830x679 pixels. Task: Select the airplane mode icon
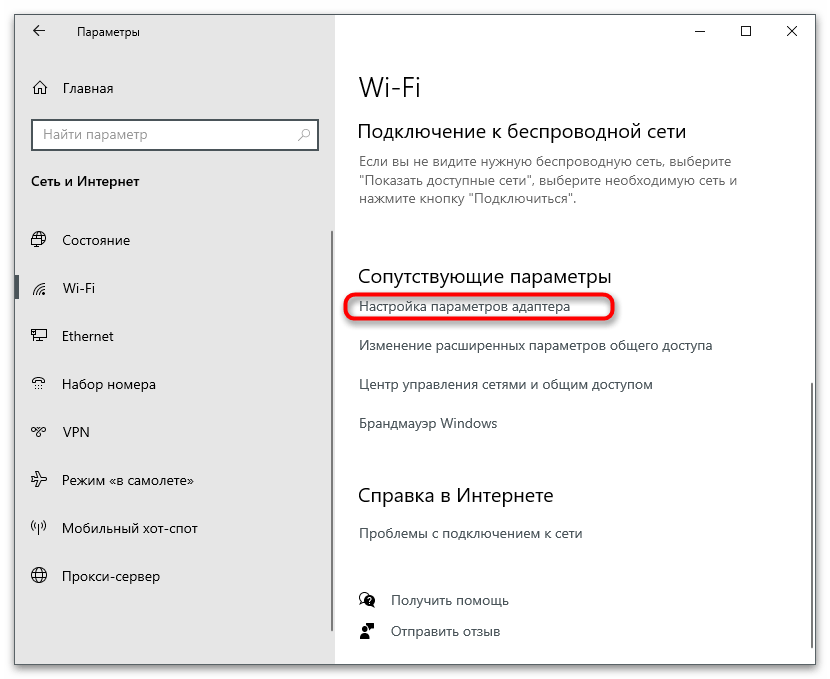click(39, 479)
